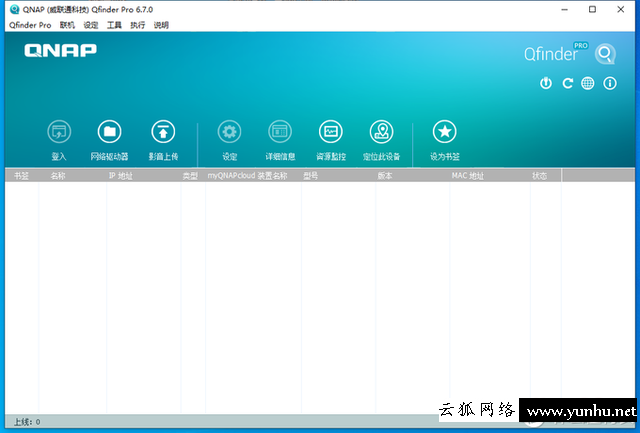Maximize the Qfinder Pro window

pyautogui.click(x=592, y=9)
